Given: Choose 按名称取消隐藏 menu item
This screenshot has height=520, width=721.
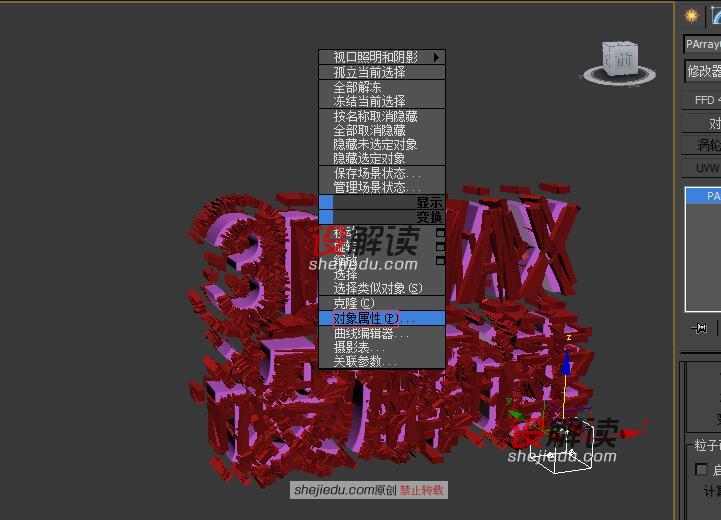Looking at the screenshot, I should [382, 116].
